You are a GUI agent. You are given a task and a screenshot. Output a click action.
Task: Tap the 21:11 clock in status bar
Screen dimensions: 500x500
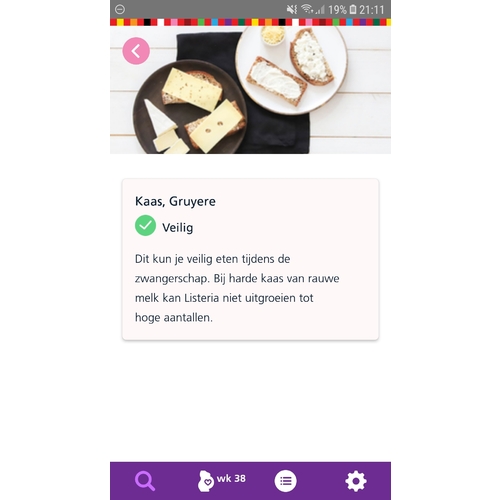pos(372,10)
